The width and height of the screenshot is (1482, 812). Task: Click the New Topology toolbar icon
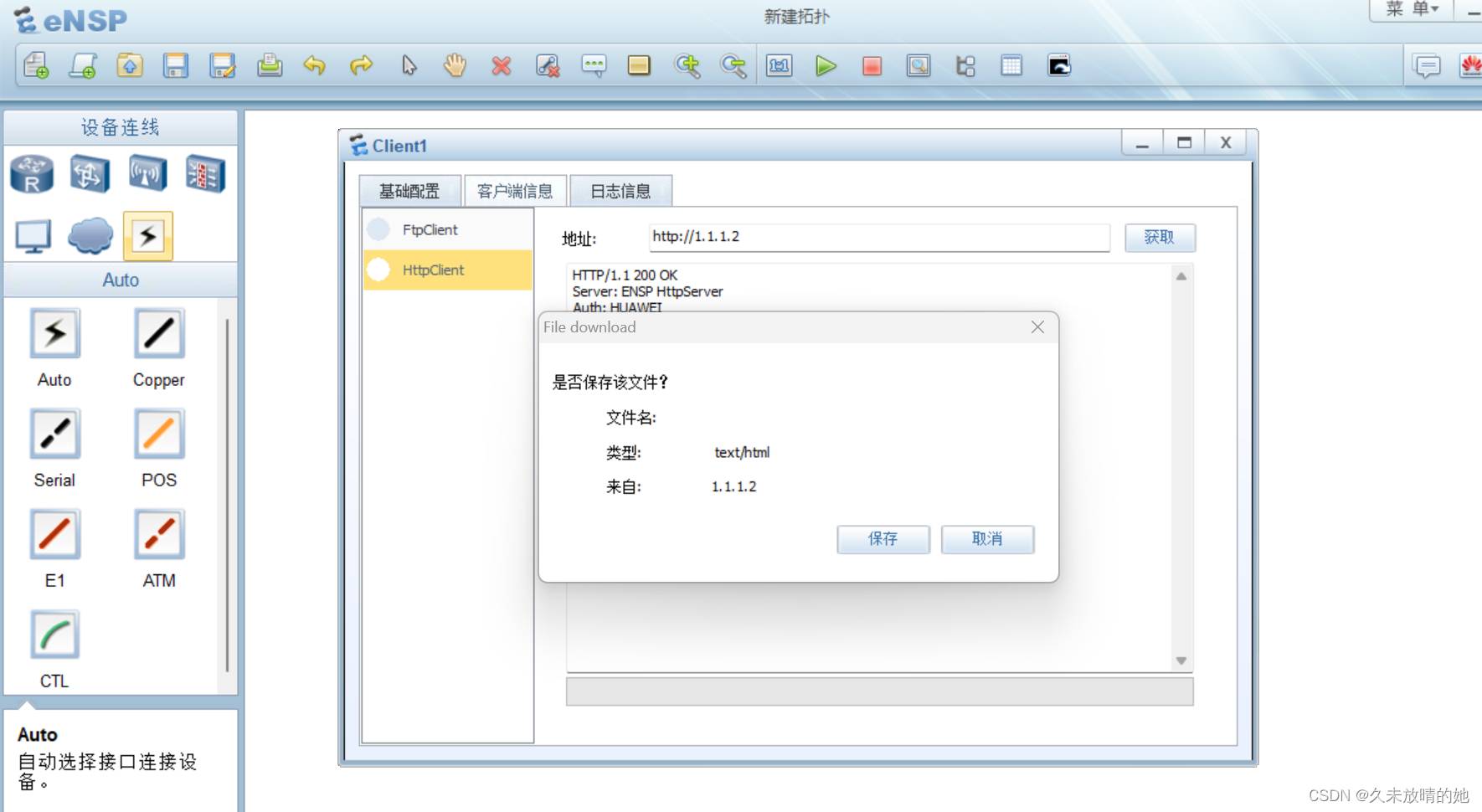(36, 65)
